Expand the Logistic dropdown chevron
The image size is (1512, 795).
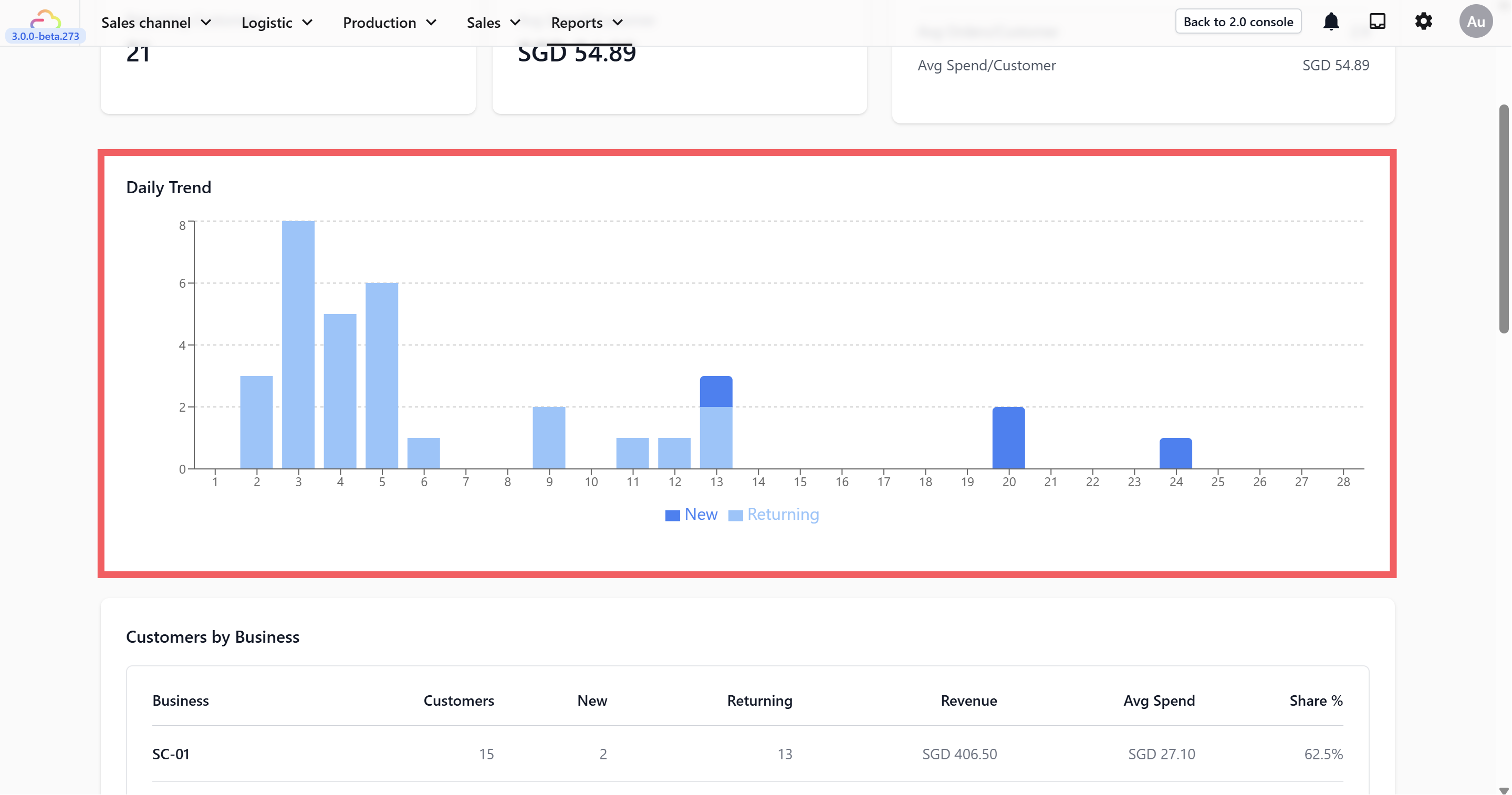(308, 22)
